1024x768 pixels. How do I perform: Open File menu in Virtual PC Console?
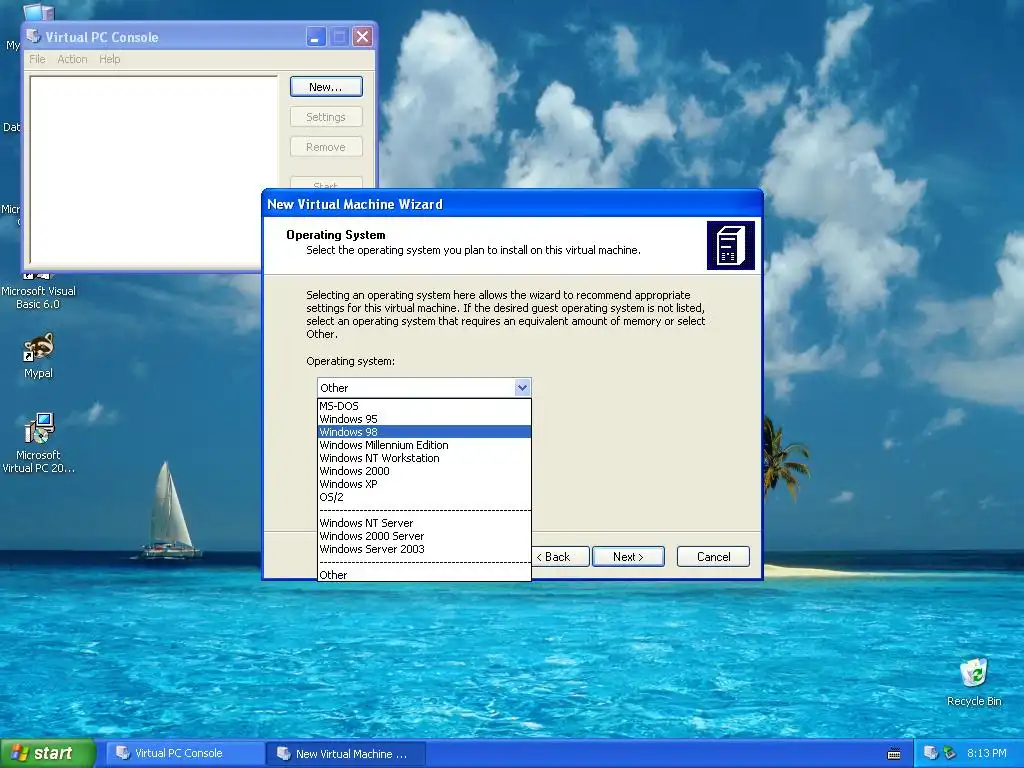pos(37,59)
